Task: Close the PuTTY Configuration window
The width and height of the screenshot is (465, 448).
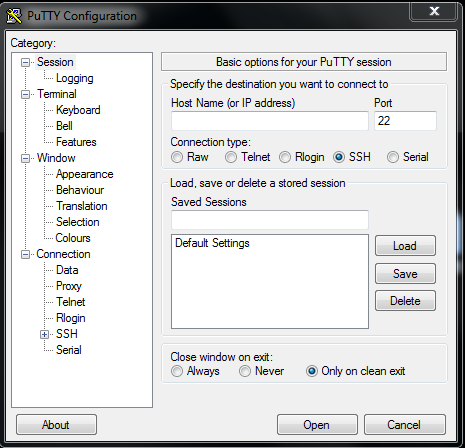Action: tap(433, 12)
